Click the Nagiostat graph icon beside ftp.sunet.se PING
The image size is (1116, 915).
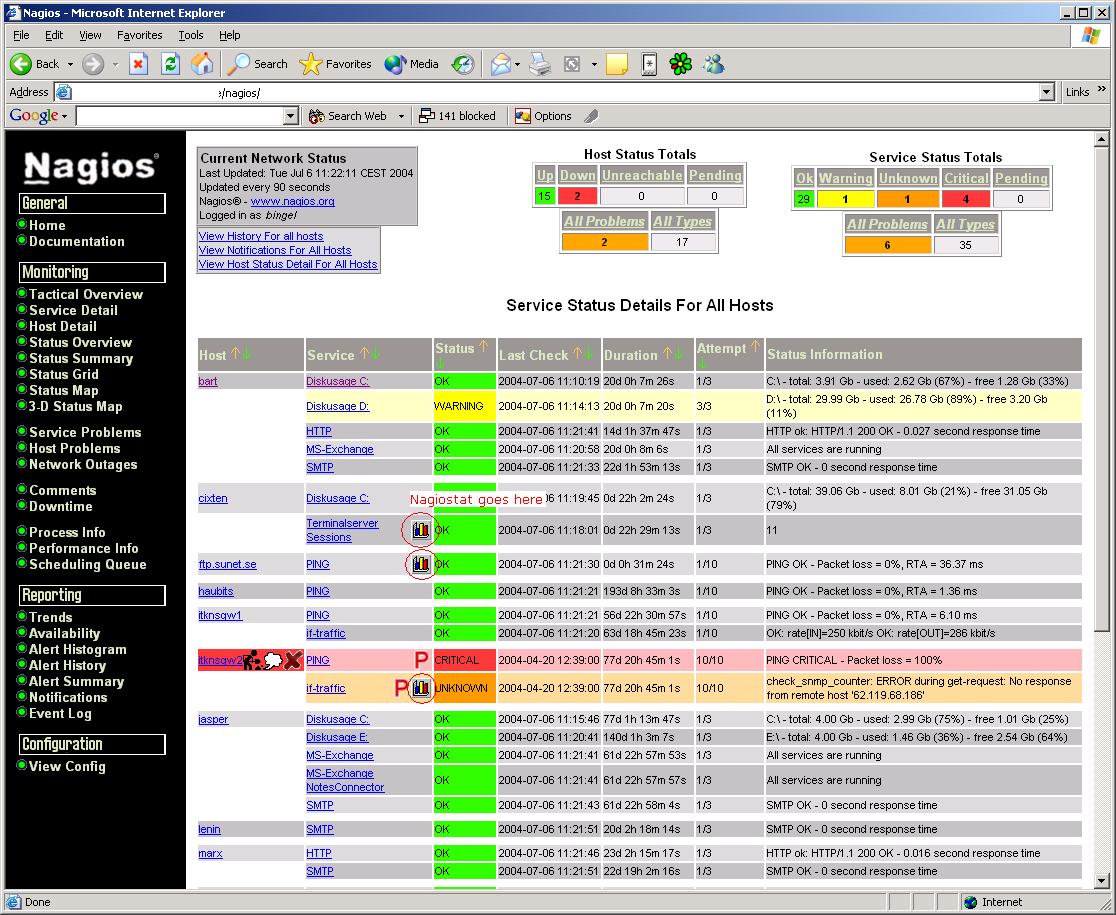tap(421, 564)
